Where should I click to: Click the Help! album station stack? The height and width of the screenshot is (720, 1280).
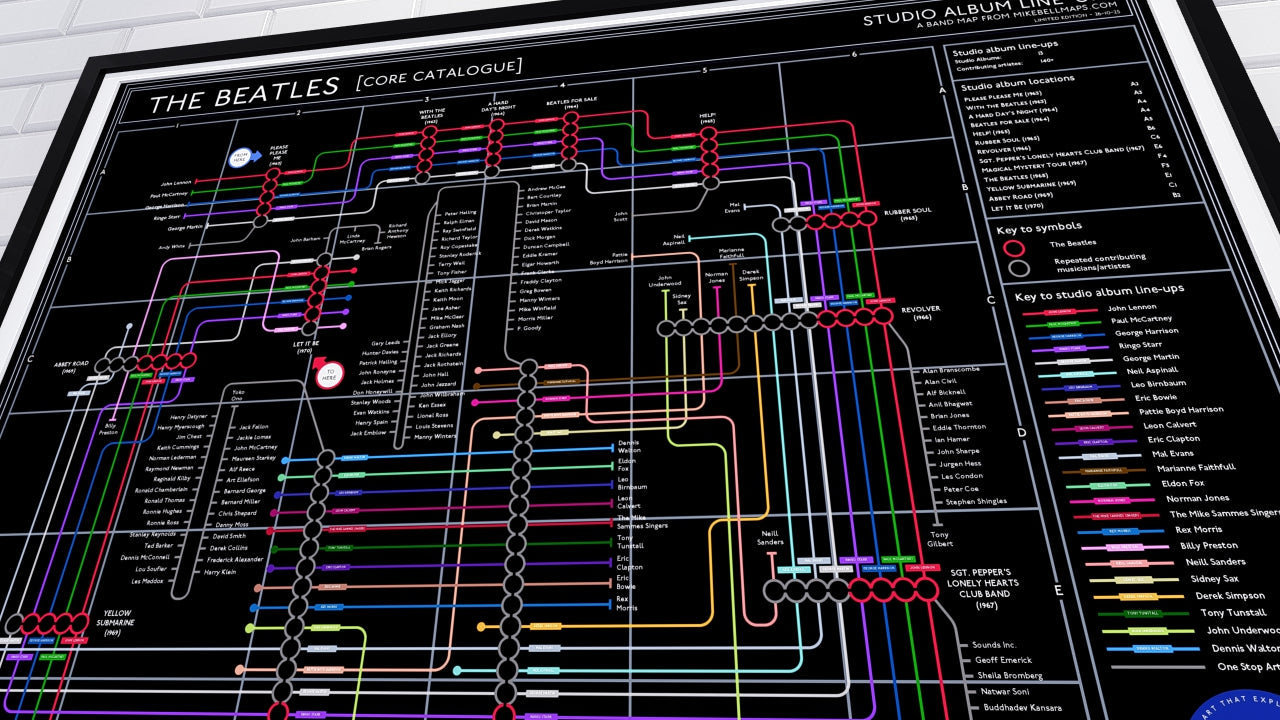pyautogui.click(x=708, y=157)
